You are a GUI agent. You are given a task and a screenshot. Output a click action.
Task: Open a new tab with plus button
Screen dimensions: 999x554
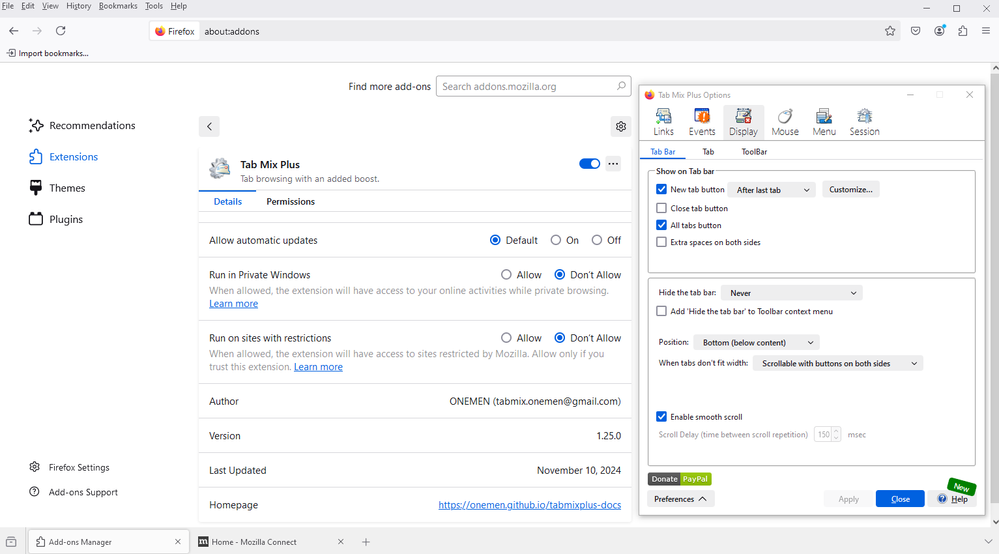click(x=366, y=542)
